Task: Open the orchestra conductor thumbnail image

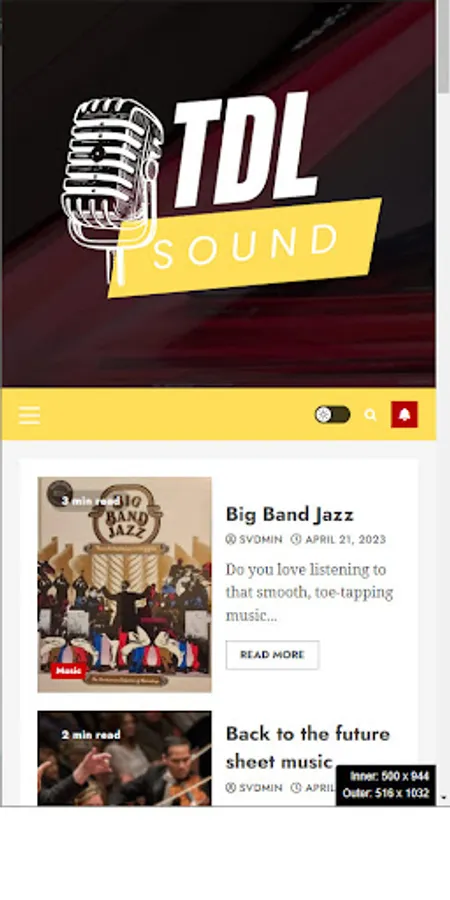Action: (x=125, y=758)
